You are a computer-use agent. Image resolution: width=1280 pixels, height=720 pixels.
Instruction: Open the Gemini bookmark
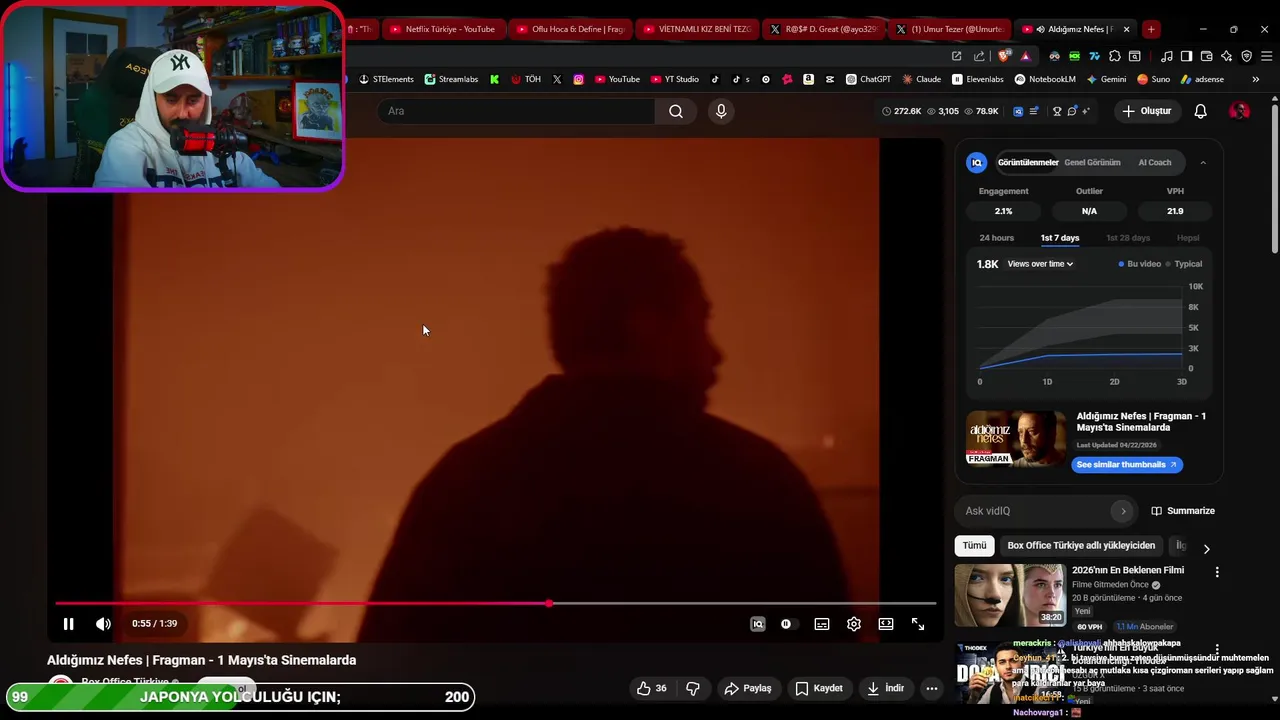[1106, 79]
